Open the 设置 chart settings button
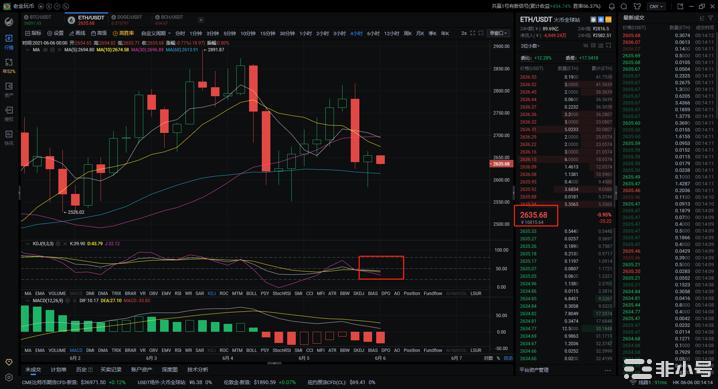Viewport: 718px width, 389px height. (x=55, y=33)
